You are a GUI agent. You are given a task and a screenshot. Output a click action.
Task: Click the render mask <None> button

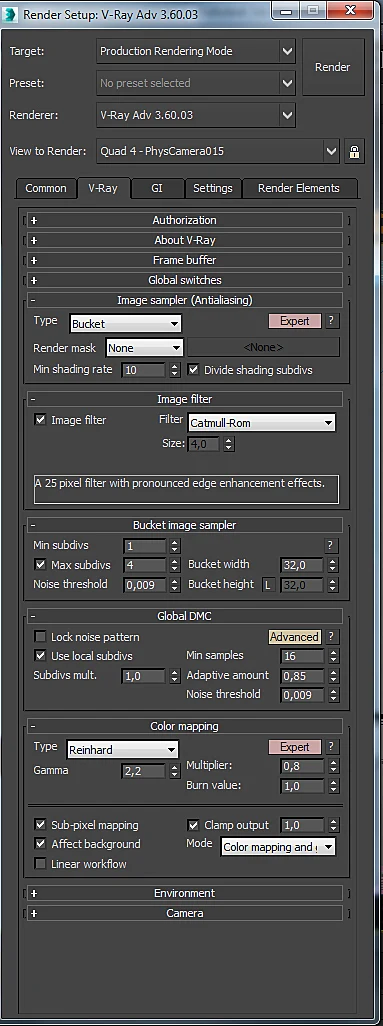pyautogui.click(x=263, y=347)
